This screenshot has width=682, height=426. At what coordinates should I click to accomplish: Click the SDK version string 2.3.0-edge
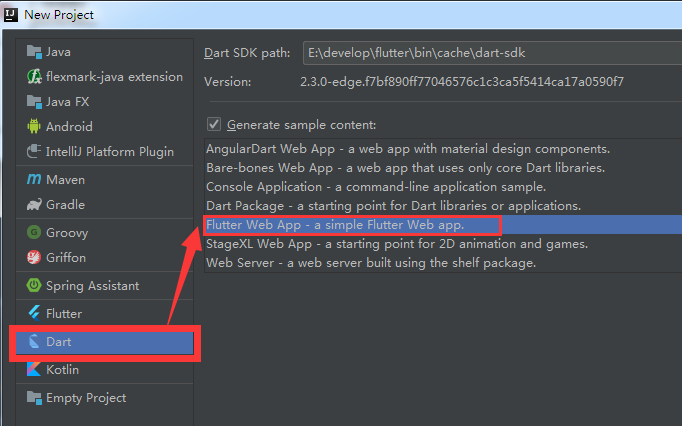(462, 82)
